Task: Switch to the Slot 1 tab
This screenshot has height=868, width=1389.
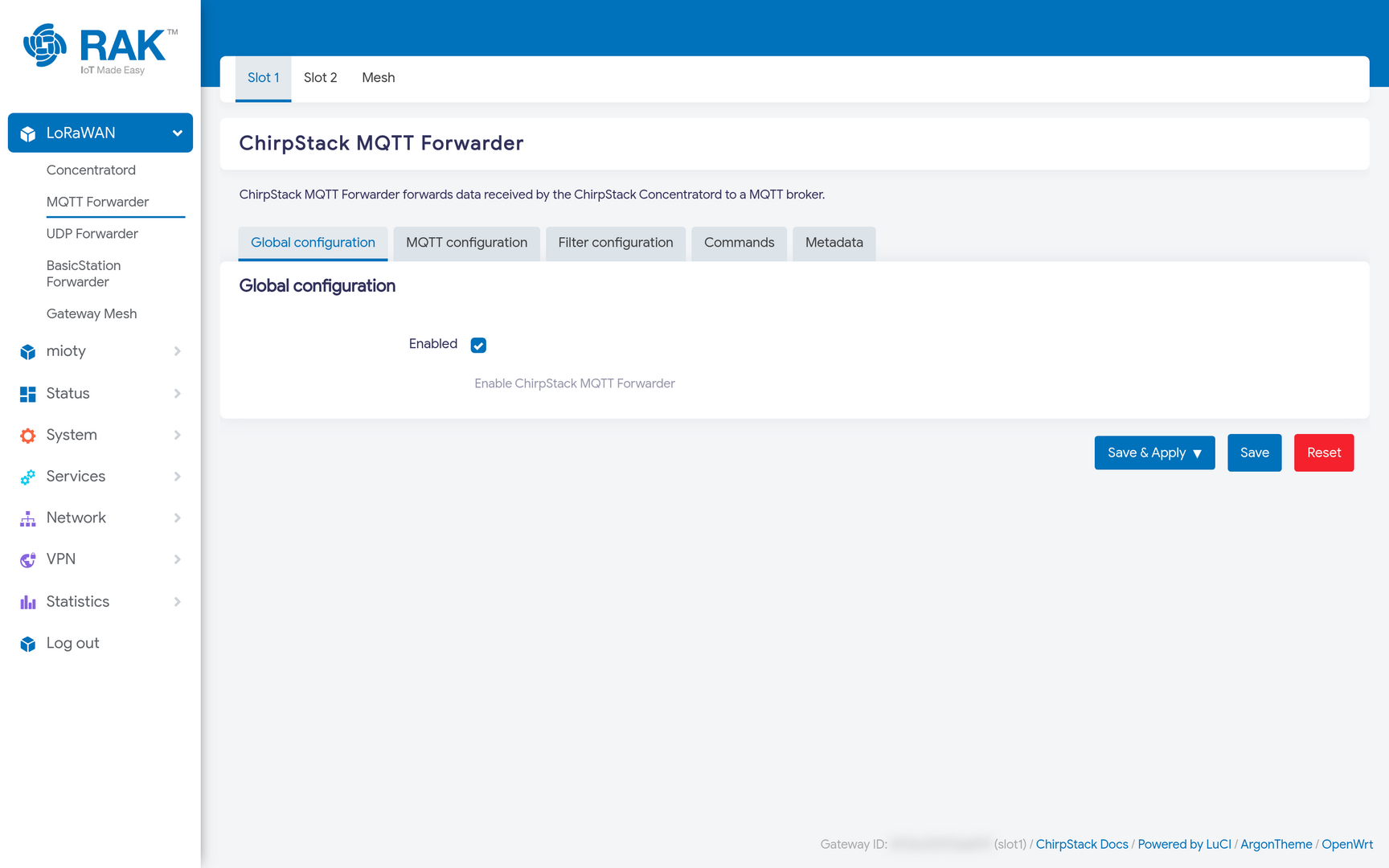Action: tap(263, 78)
